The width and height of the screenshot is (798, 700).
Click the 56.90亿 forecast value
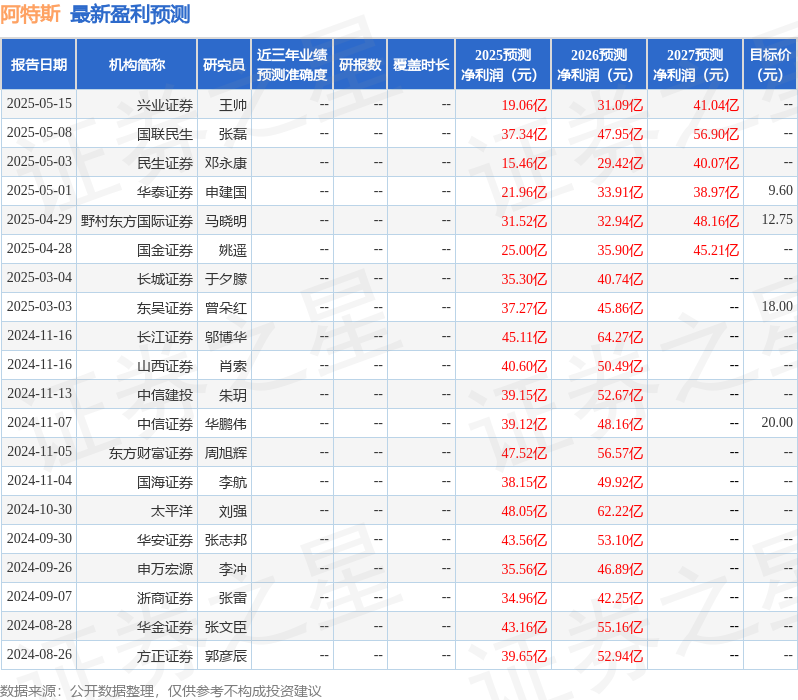(716, 134)
